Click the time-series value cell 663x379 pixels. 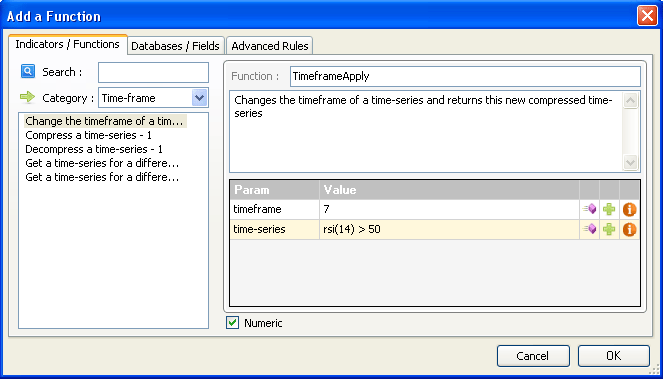coord(449,229)
